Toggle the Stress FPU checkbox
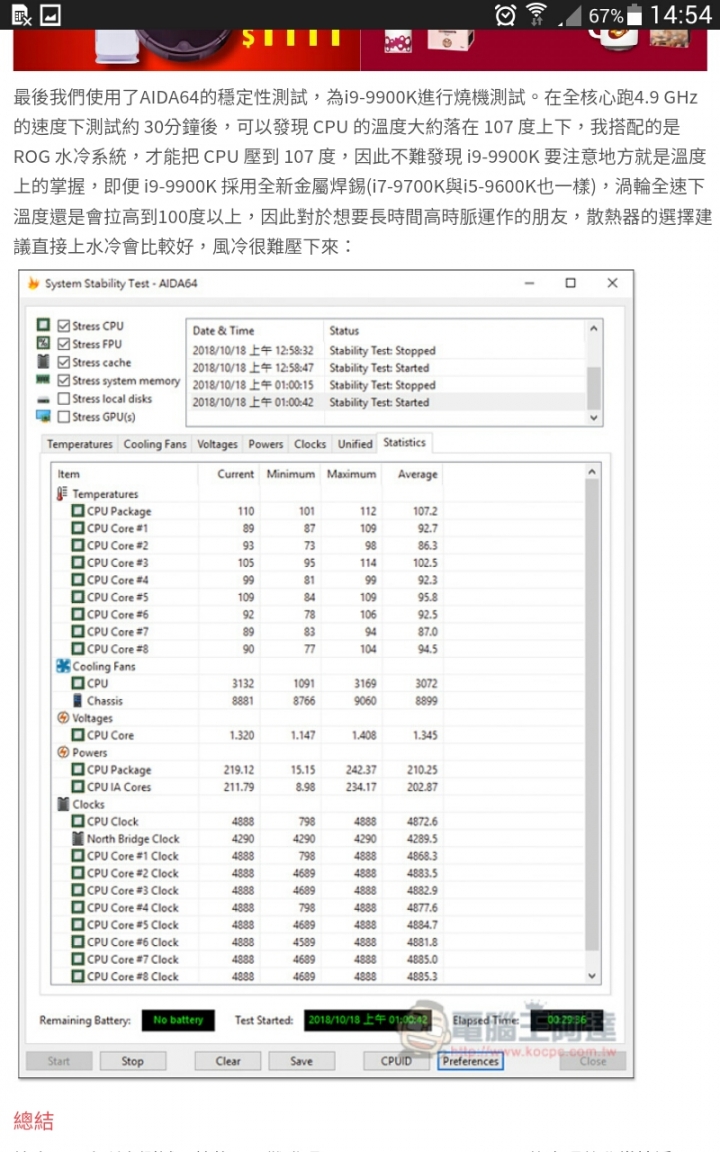Image resolution: width=720 pixels, height=1152 pixels. point(64,344)
